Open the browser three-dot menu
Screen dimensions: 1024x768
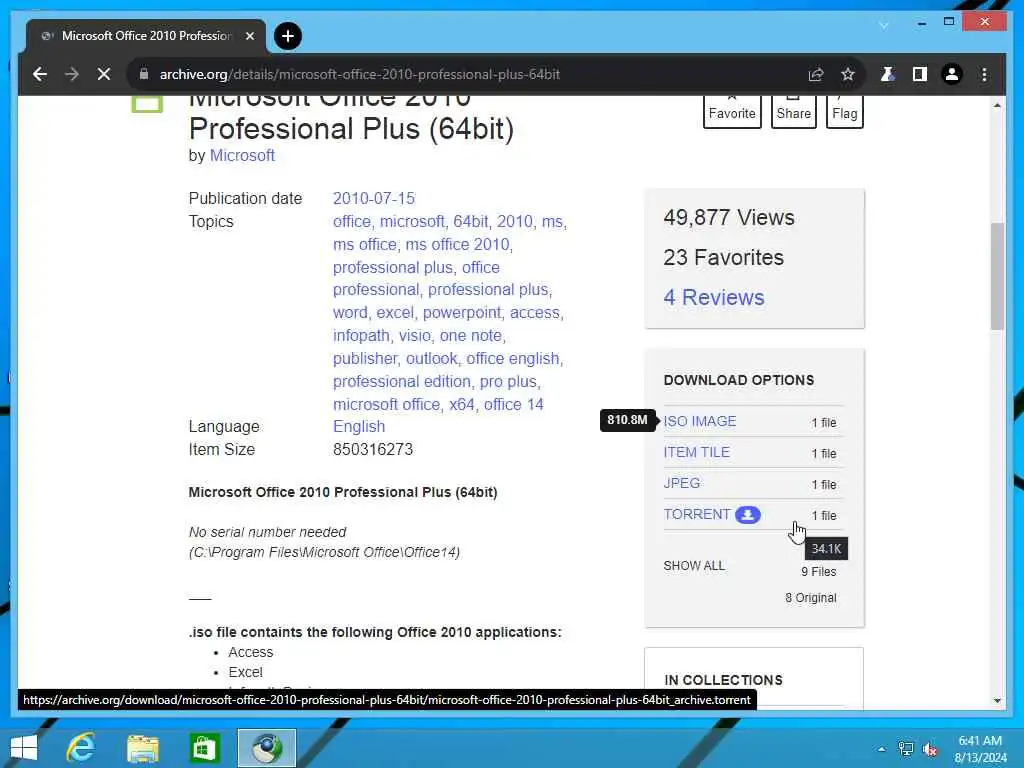point(984,74)
